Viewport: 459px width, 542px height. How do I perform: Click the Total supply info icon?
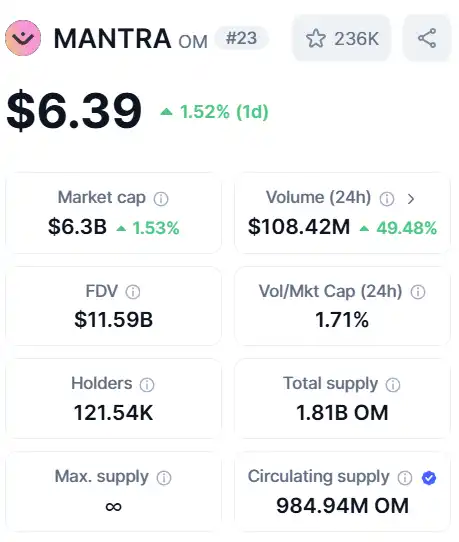(393, 384)
